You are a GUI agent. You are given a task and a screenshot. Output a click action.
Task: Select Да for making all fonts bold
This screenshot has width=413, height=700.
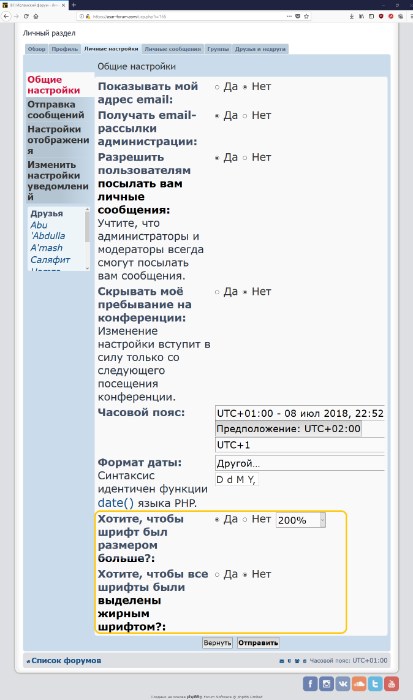(x=217, y=575)
